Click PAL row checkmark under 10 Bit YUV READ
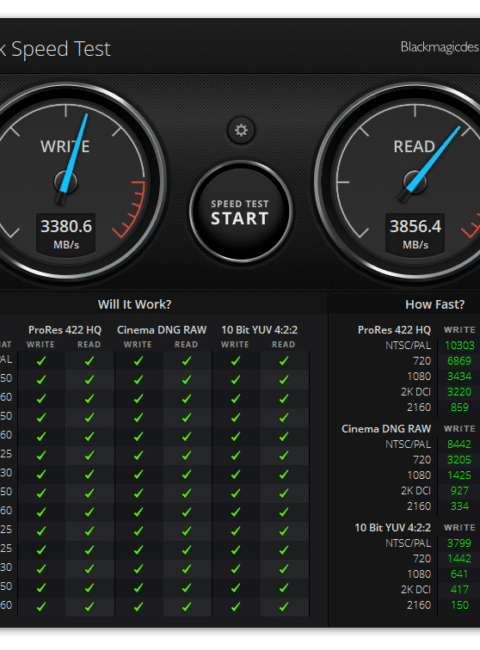 (284, 361)
